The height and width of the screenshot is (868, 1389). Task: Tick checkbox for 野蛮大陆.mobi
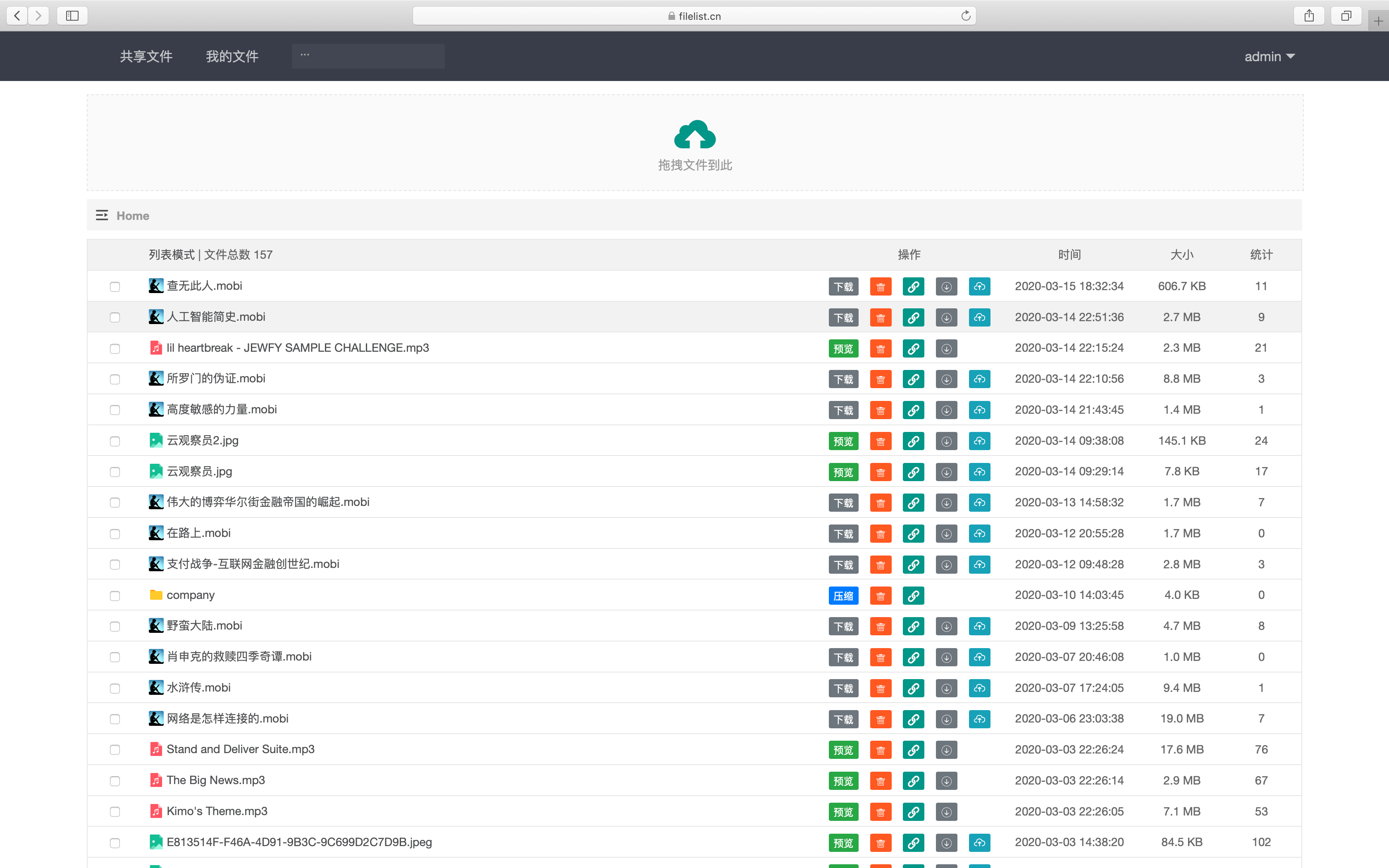pyautogui.click(x=115, y=626)
